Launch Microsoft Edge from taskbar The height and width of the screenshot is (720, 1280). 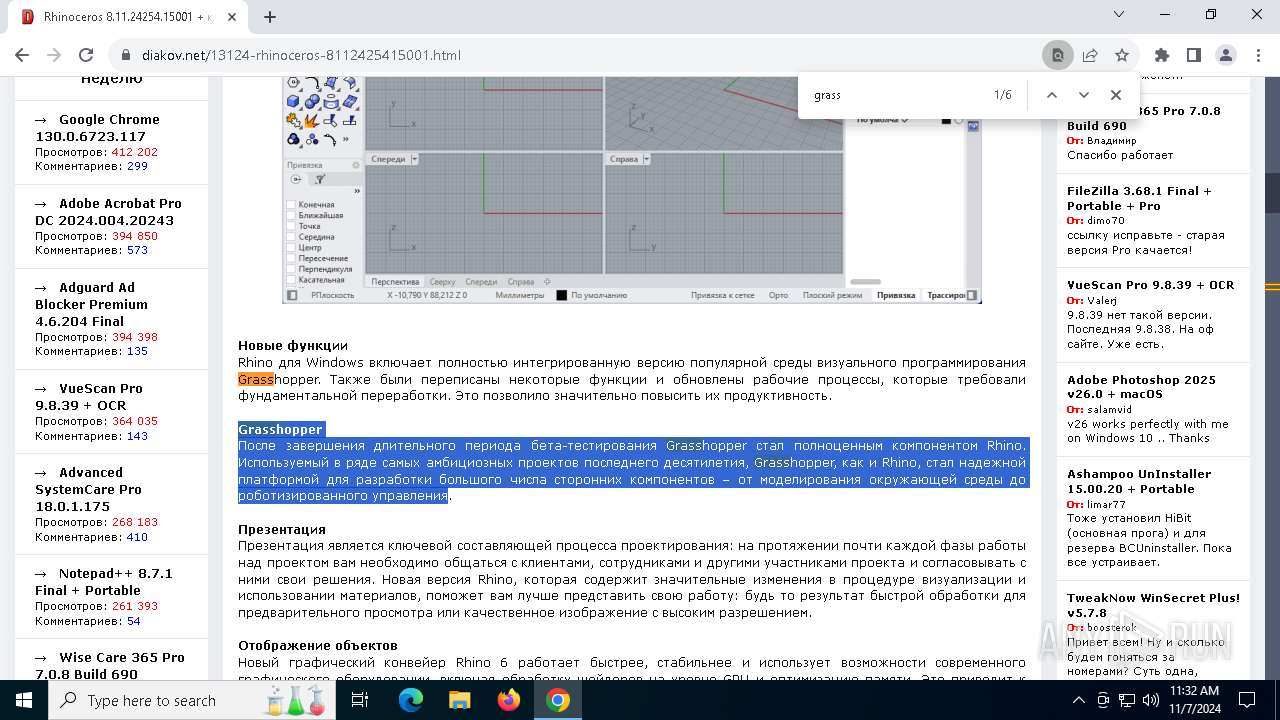pyautogui.click(x=411, y=700)
